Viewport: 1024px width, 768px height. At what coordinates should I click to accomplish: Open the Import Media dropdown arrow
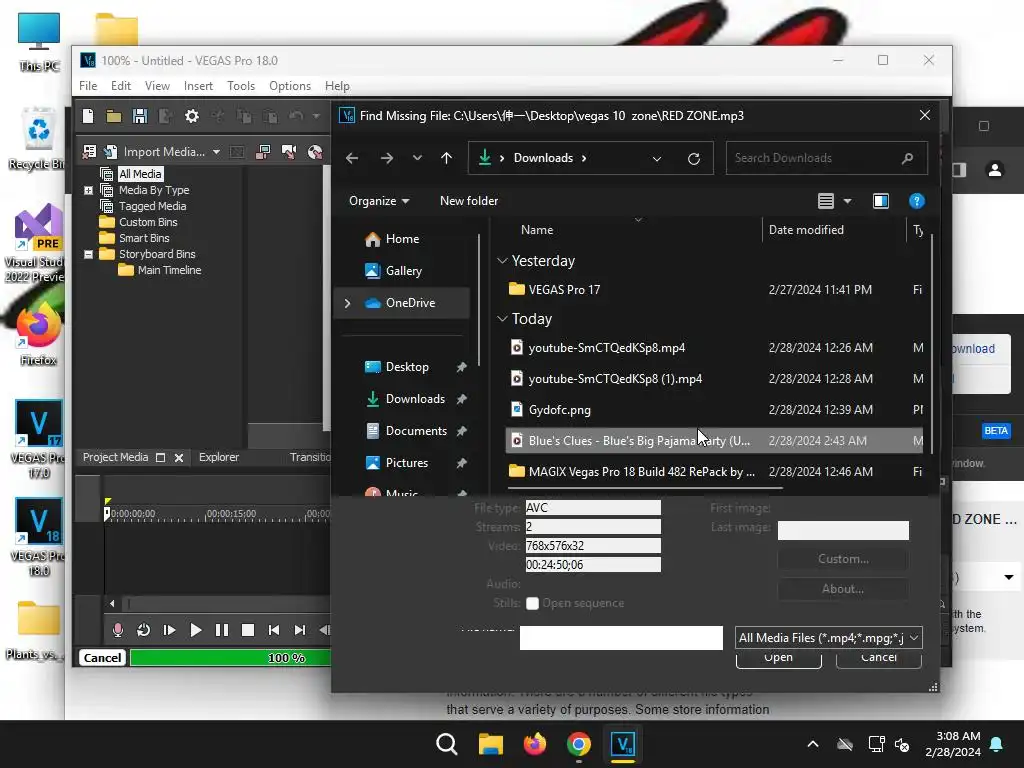point(216,152)
